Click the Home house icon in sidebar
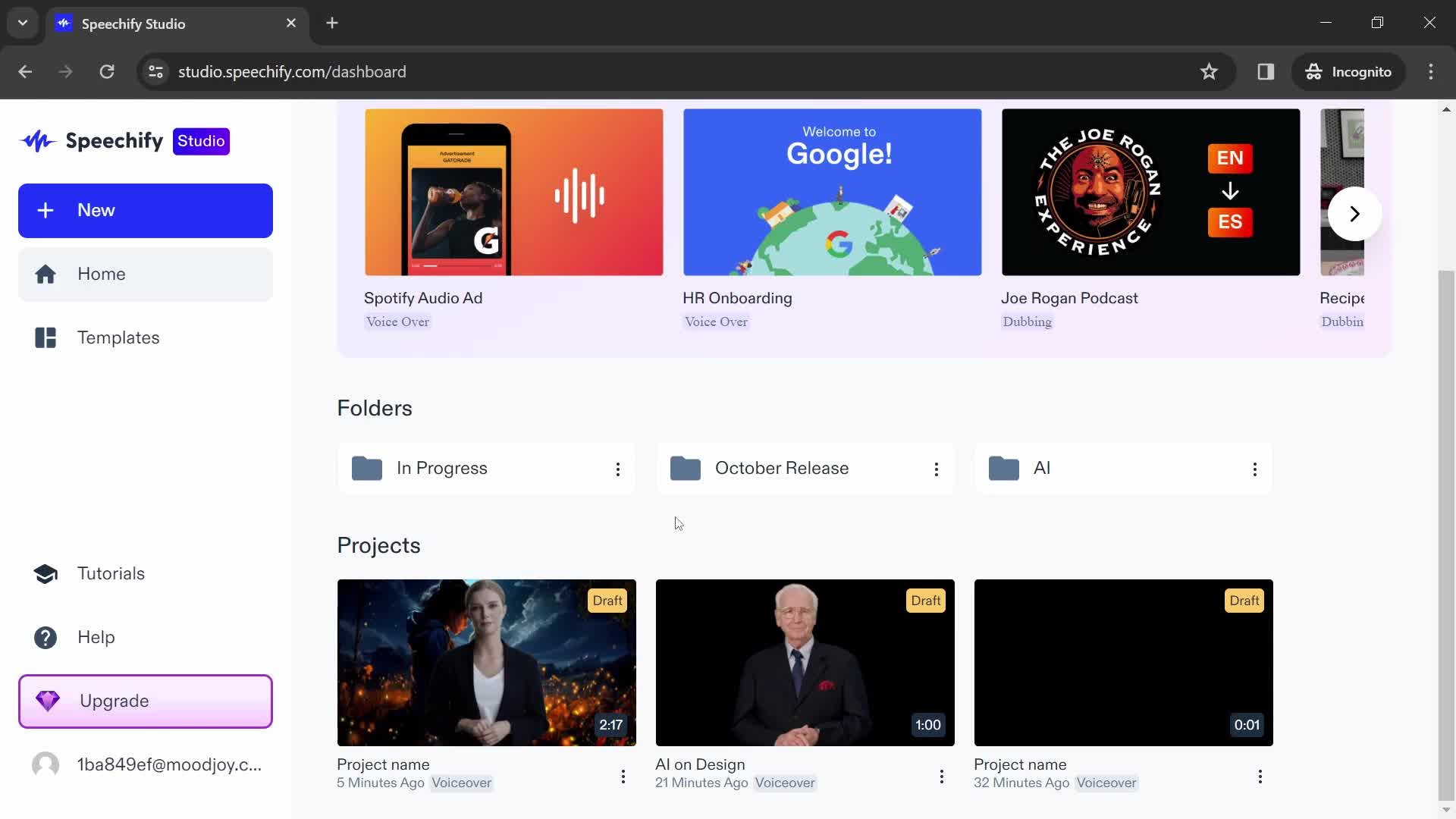 (x=45, y=274)
